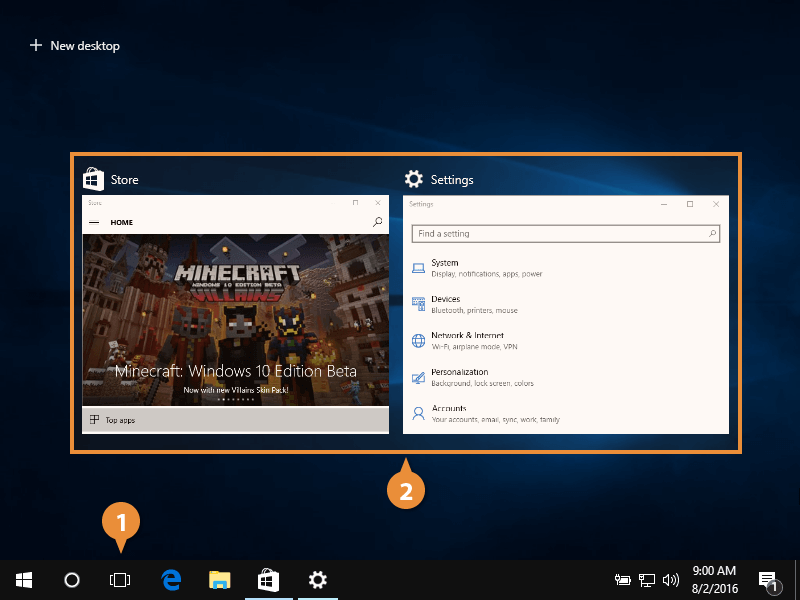Open the Action Center notifications icon
Screen dimensions: 800x600
coord(770,581)
